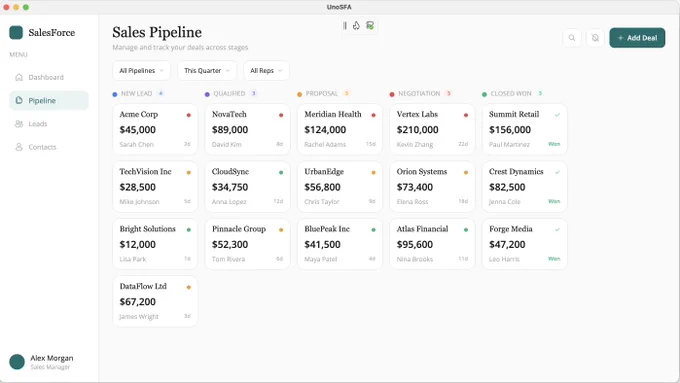Click the $67,200 deal amount

(137, 301)
